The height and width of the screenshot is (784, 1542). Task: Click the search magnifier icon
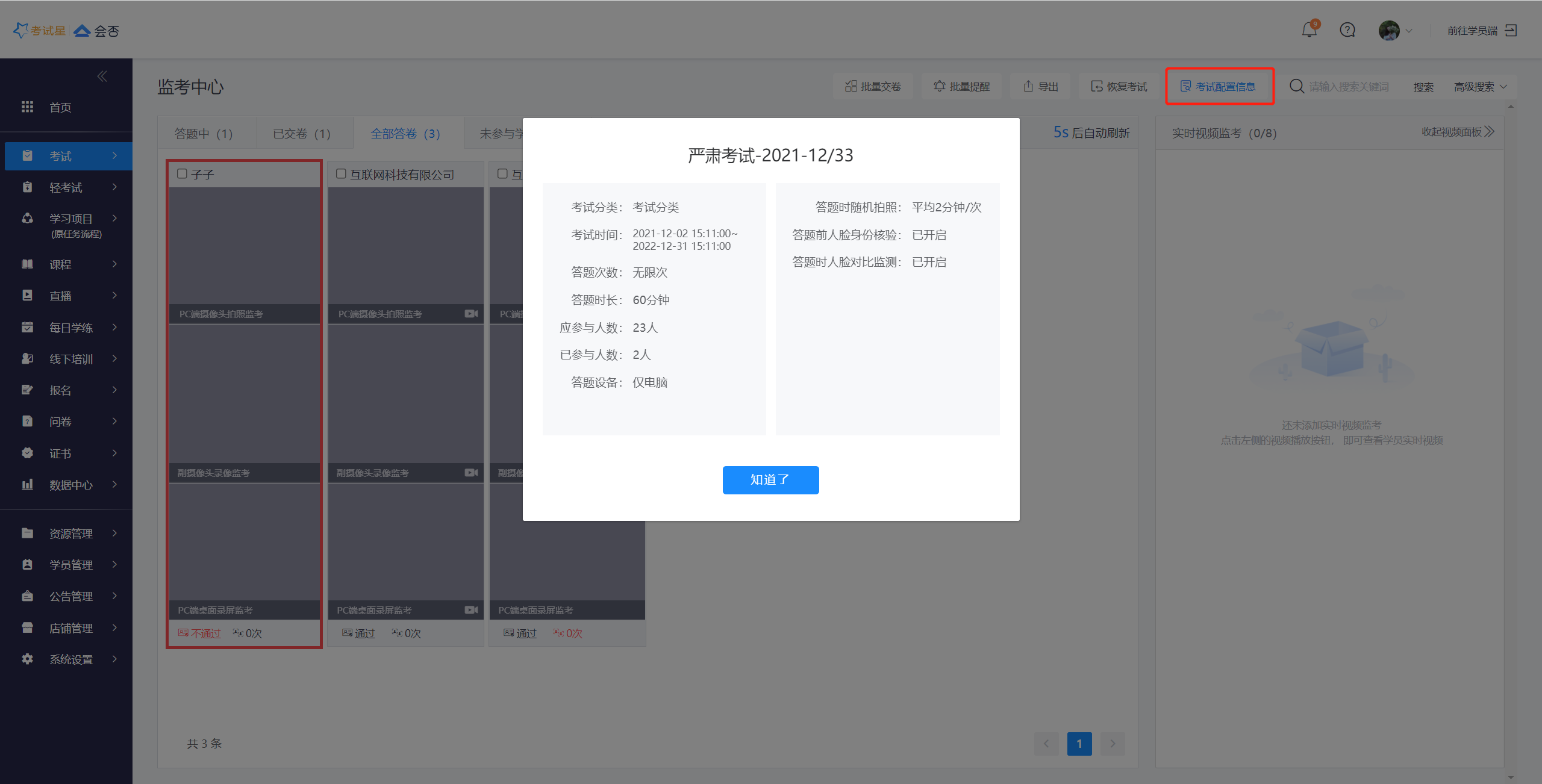[1296, 87]
